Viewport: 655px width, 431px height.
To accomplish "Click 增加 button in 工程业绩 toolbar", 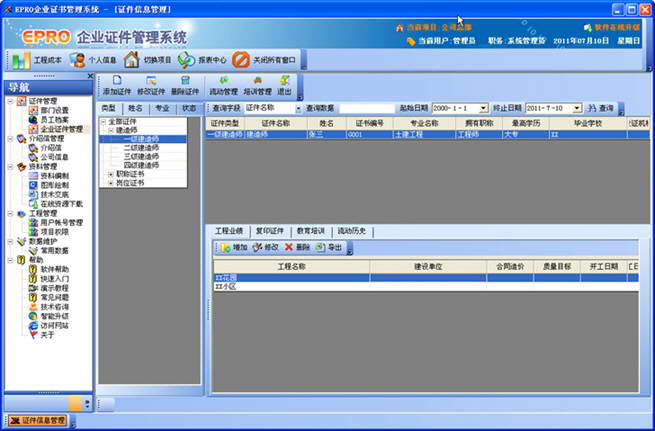I will 234,247.
